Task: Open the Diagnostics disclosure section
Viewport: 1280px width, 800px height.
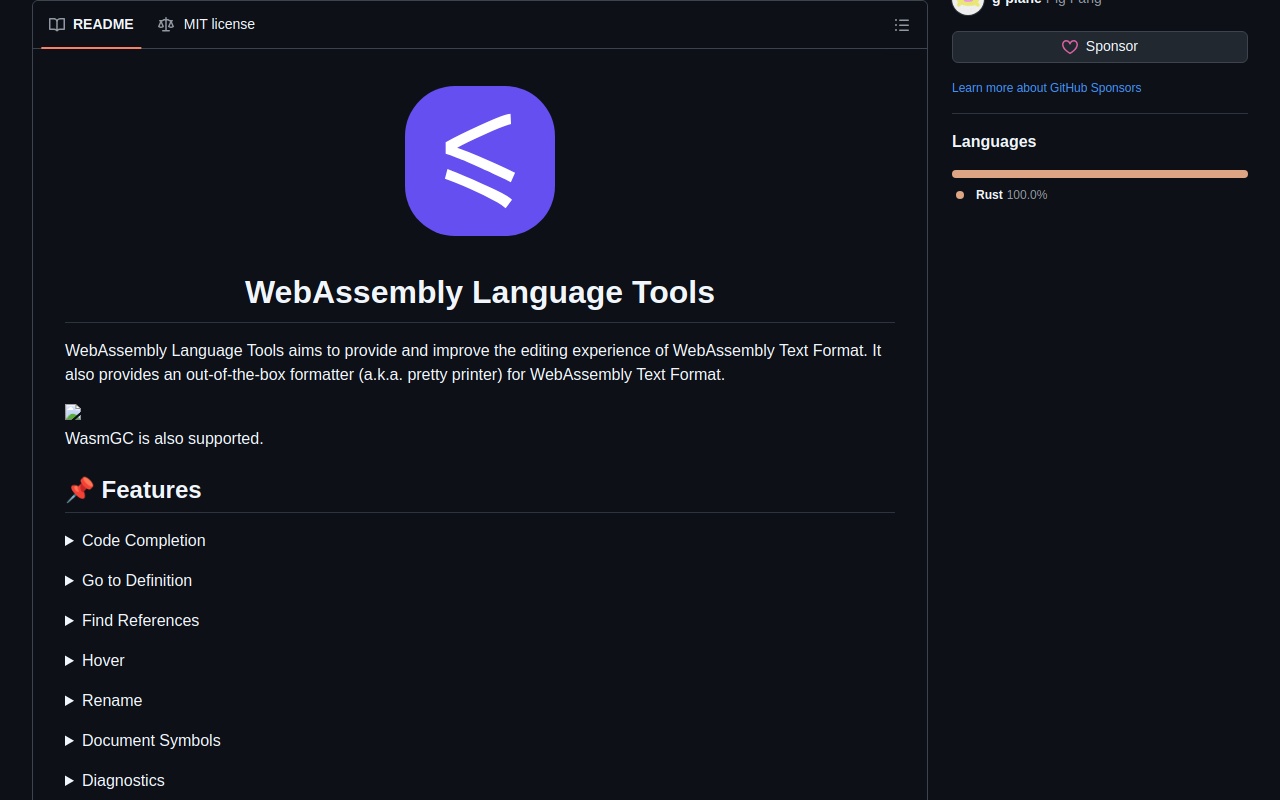Action: tap(123, 780)
